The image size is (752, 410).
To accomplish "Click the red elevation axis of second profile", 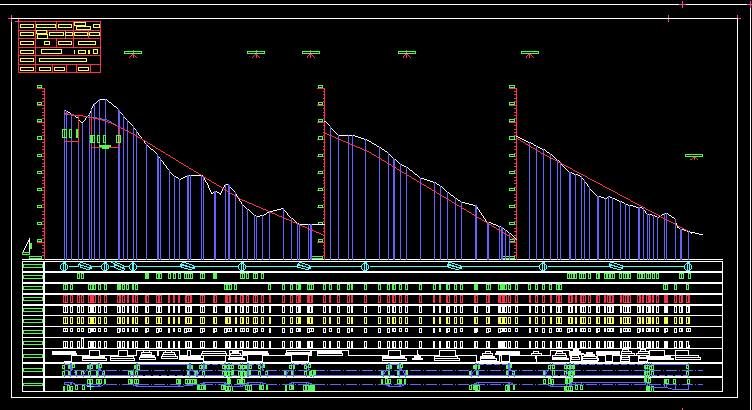I will 322,170.
